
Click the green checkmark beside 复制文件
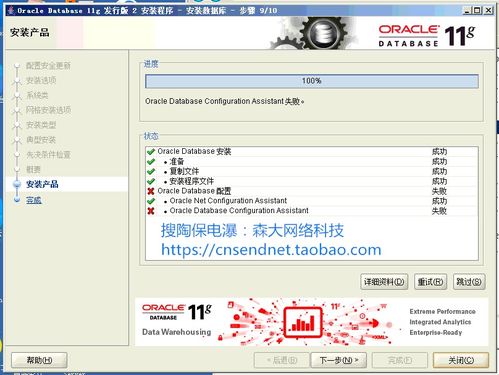151,171
